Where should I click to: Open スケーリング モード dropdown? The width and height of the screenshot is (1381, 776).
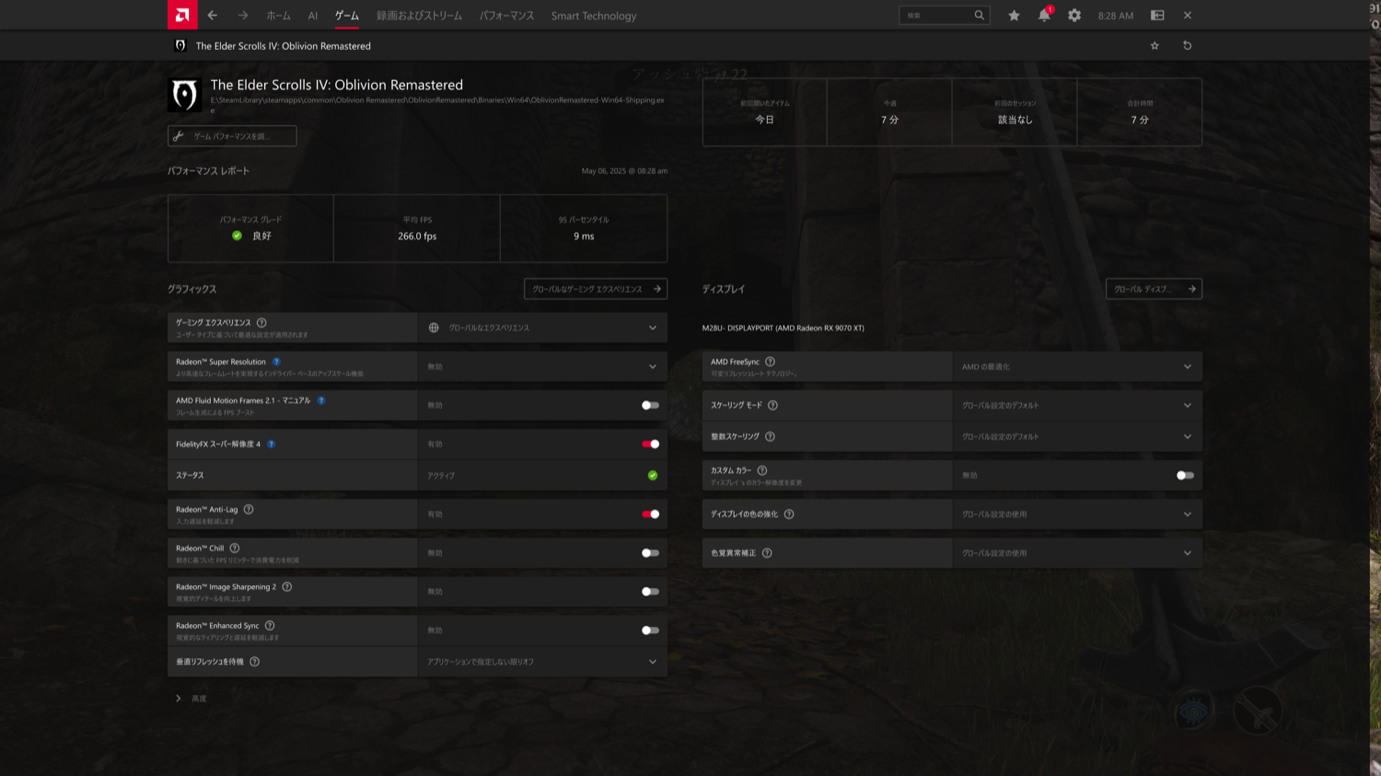coord(1077,405)
